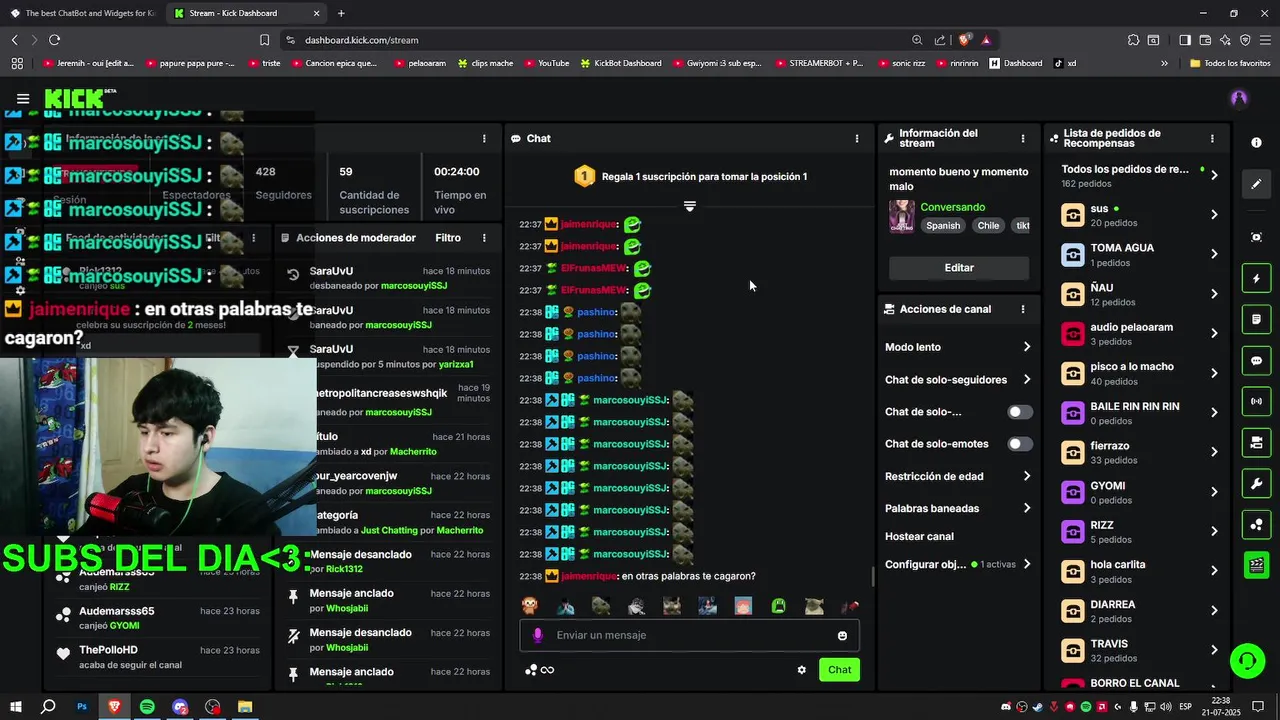The image size is (1280, 720).
Task: Open chat settings gear
Action: pos(801,670)
